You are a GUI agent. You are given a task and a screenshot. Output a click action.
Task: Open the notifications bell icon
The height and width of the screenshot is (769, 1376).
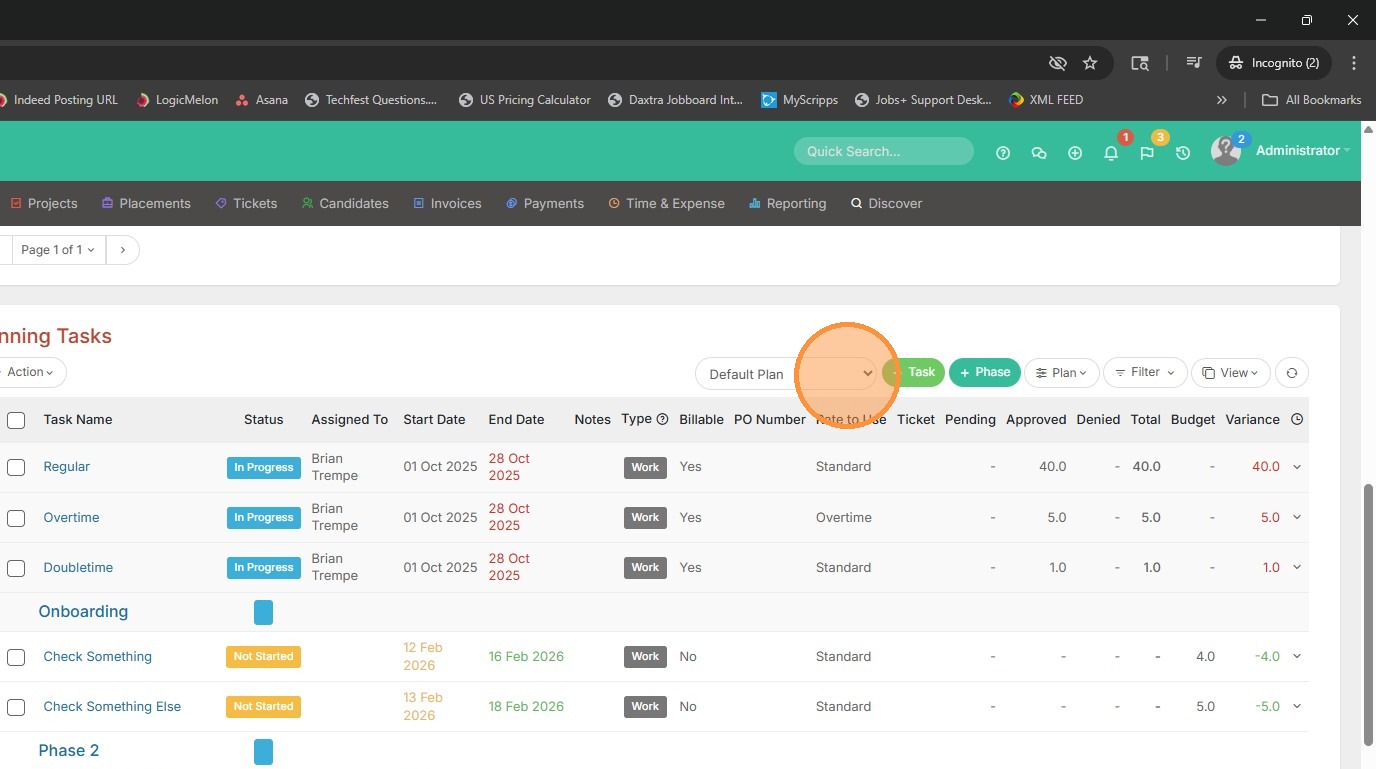(x=1111, y=153)
